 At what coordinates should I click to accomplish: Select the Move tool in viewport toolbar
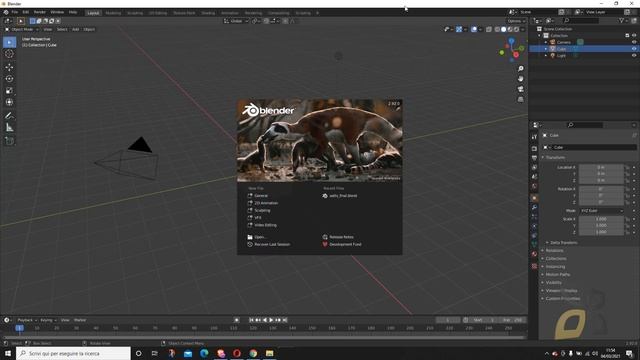pos(9,67)
